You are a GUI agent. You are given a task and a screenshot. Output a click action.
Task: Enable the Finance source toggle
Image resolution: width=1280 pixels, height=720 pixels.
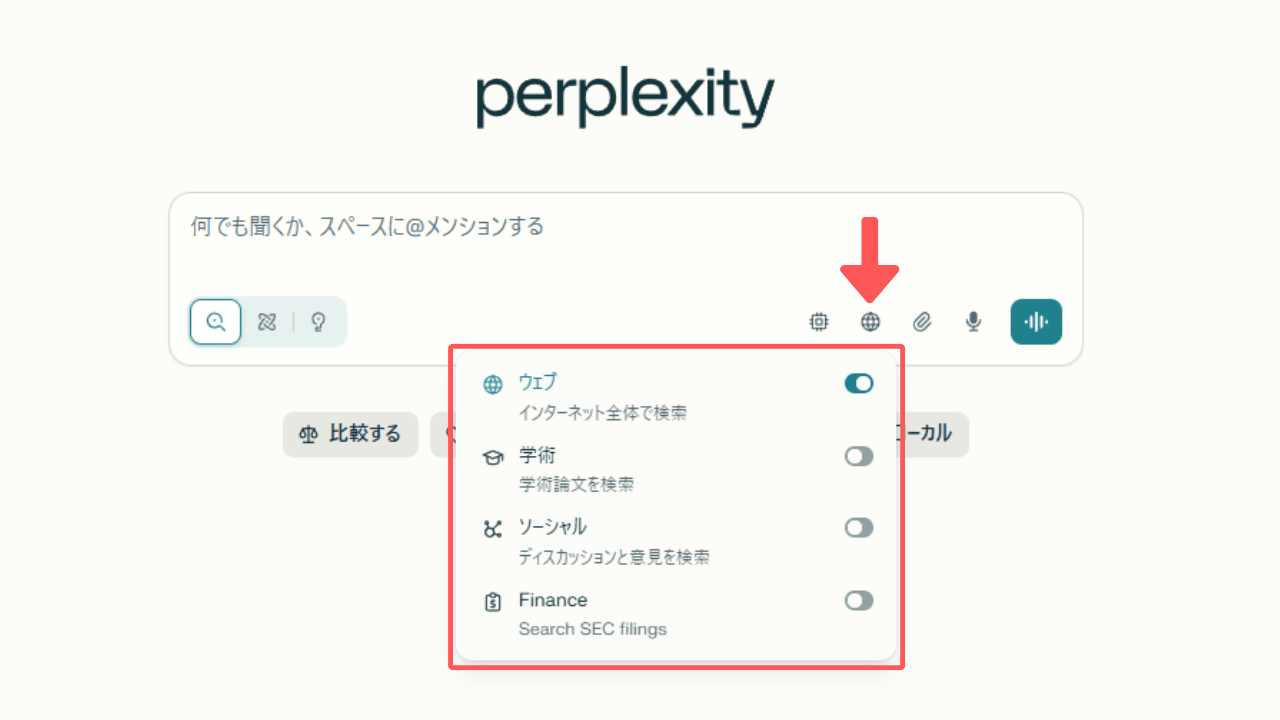(x=859, y=600)
